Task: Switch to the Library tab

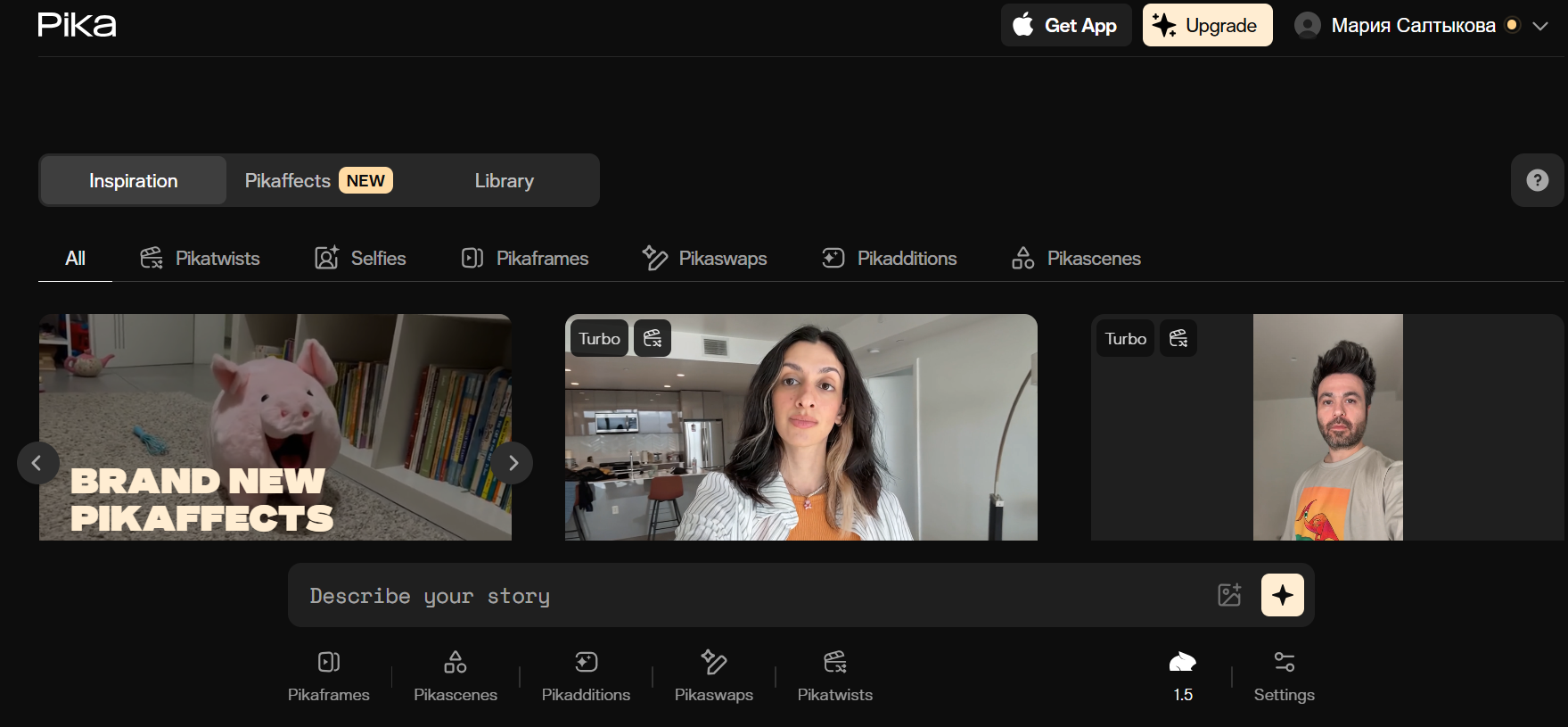Action: [504, 180]
